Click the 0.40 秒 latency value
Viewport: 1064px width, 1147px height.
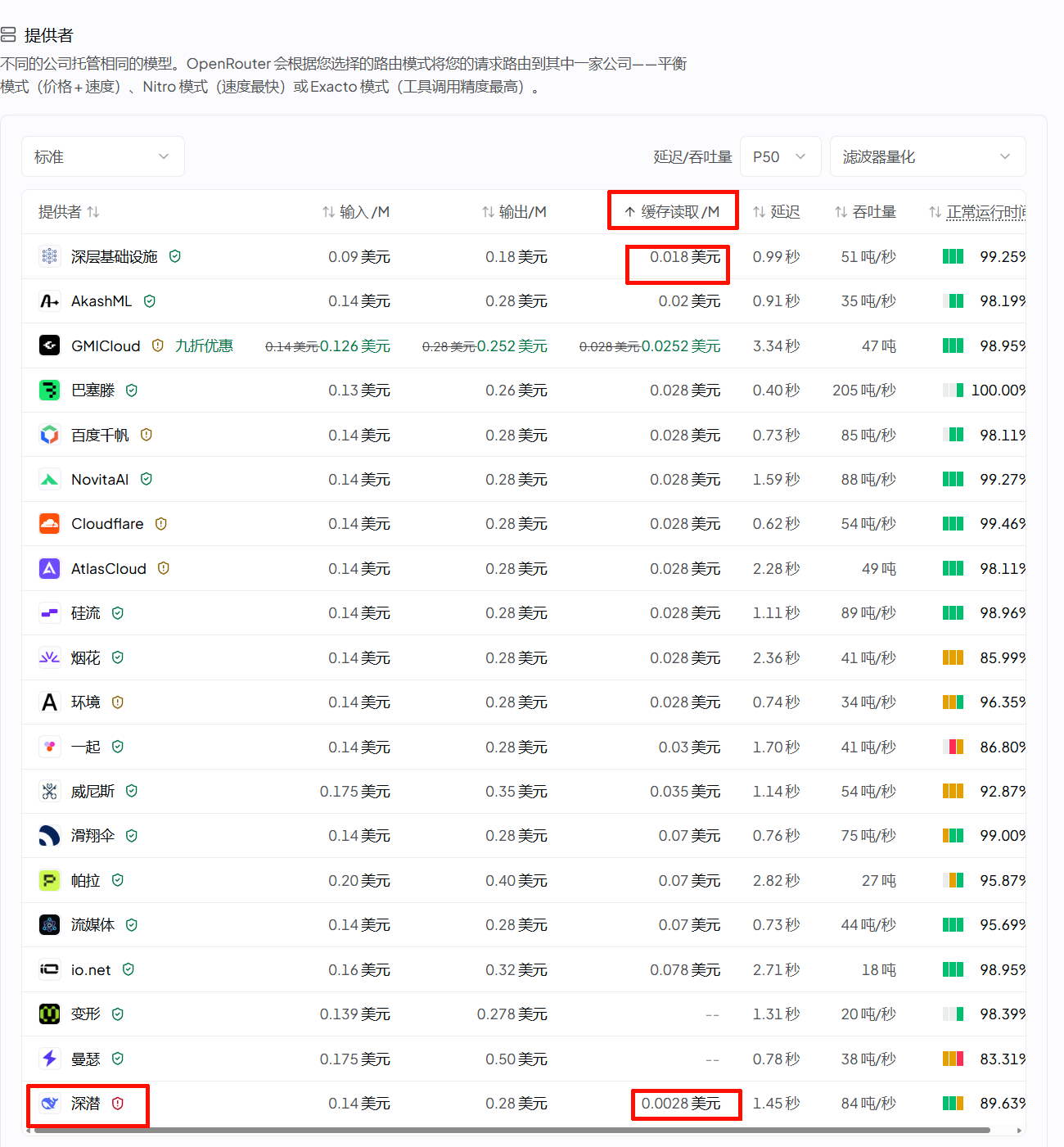(x=777, y=390)
